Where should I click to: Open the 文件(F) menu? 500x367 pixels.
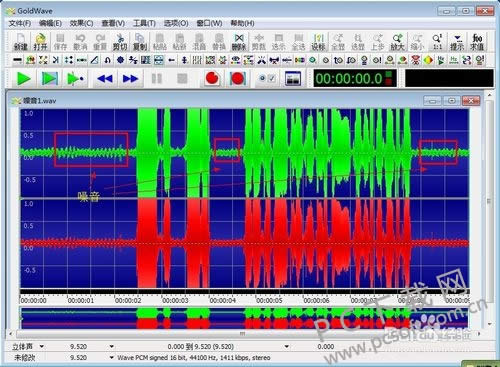pos(20,23)
